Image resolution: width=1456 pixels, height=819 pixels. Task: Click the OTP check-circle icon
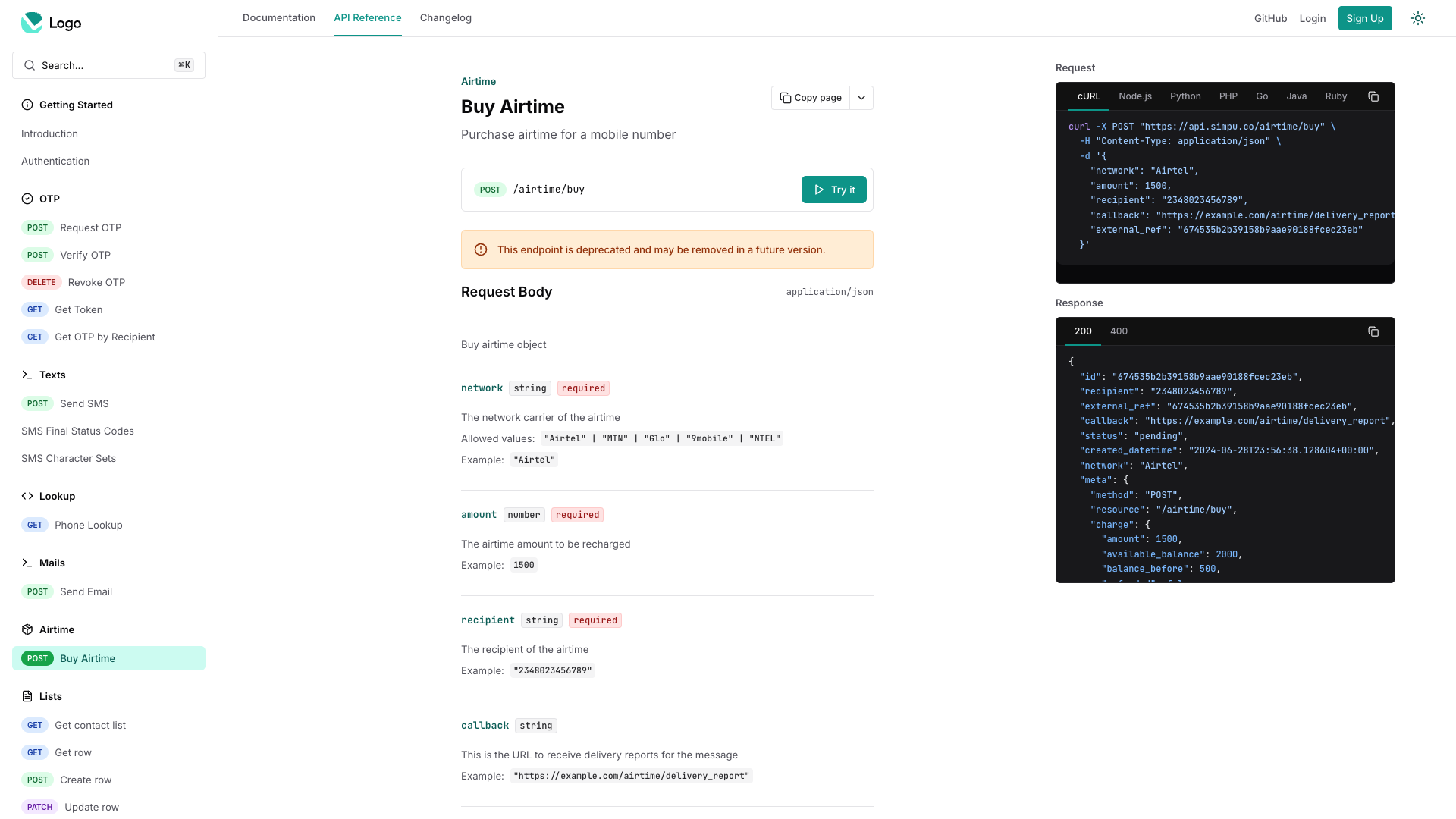pos(27,199)
